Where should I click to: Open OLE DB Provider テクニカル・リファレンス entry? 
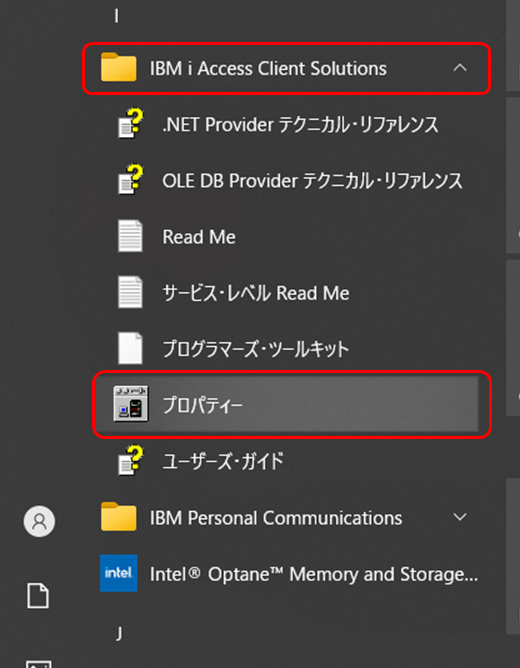(312, 181)
